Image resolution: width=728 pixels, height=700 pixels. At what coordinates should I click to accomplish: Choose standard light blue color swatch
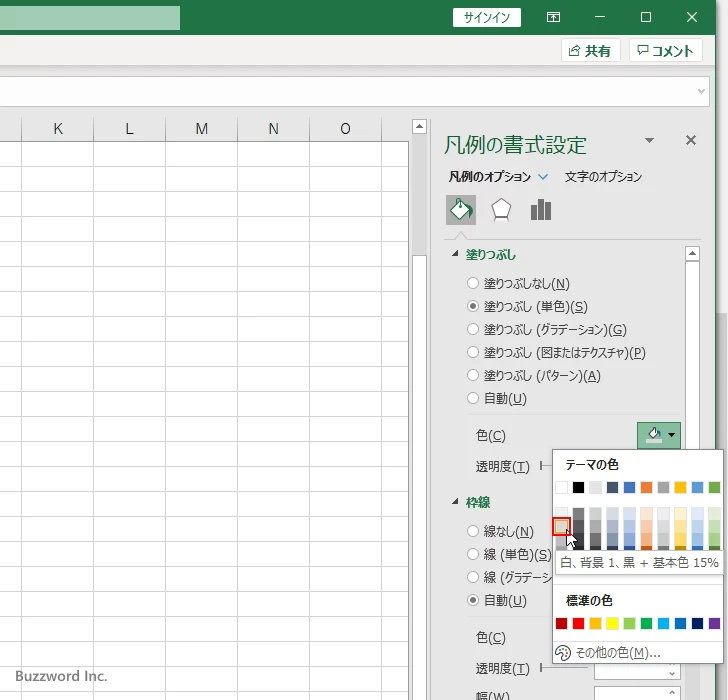[x=663, y=623]
